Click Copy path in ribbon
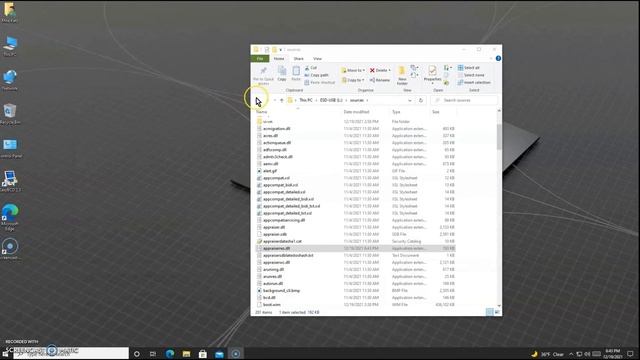 tap(317, 75)
